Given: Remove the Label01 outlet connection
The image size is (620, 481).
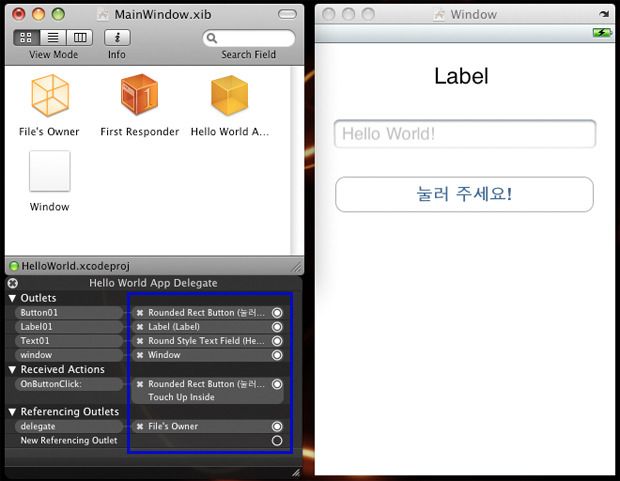Looking at the screenshot, I should (x=140, y=327).
